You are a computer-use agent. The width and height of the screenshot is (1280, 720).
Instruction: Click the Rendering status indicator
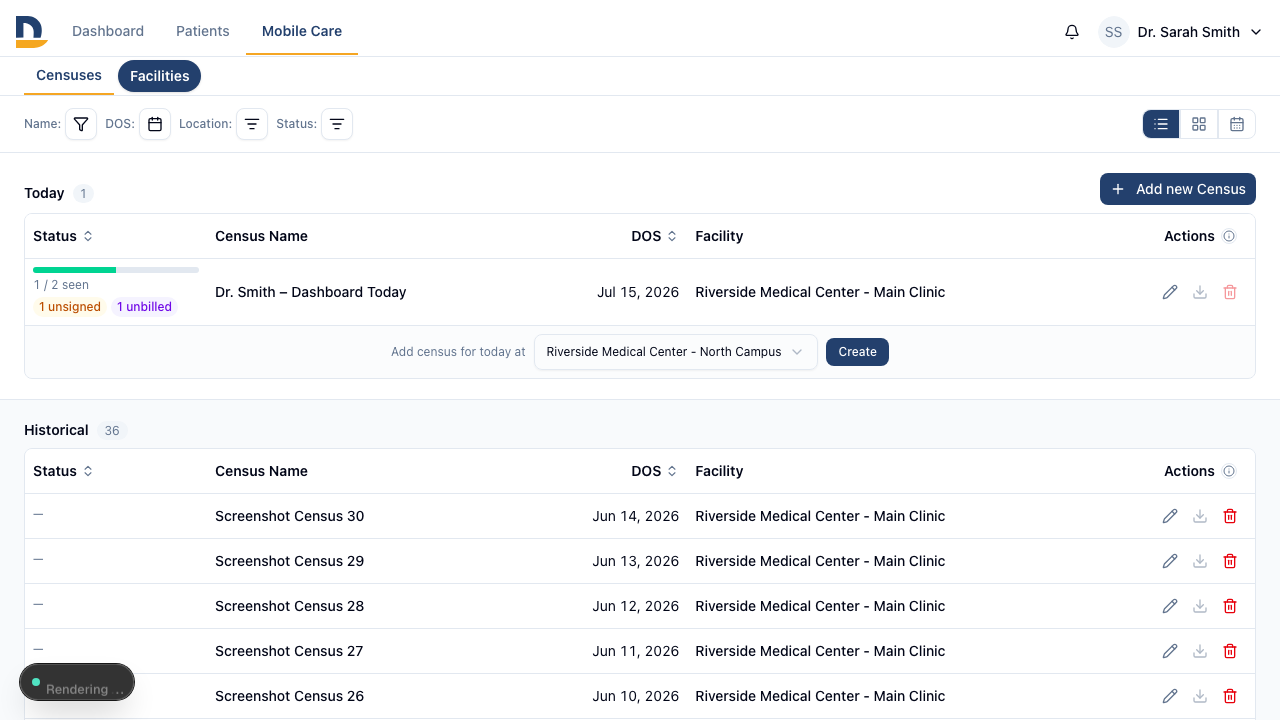pyautogui.click(x=77, y=683)
